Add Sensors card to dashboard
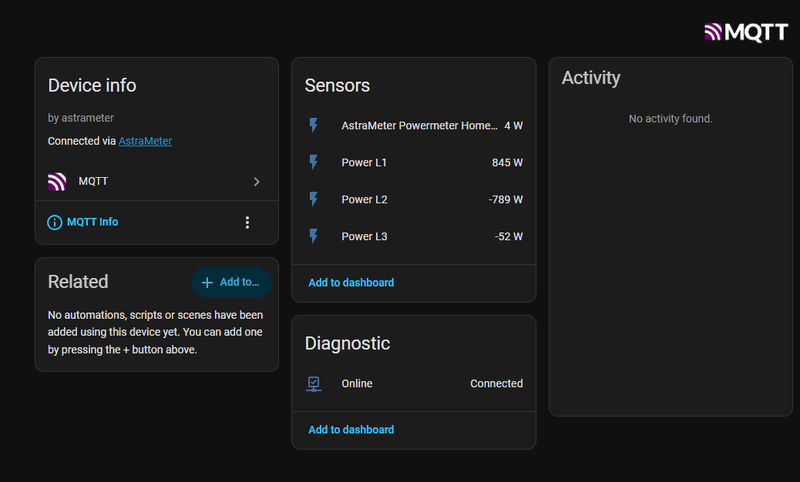 pos(351,283)
